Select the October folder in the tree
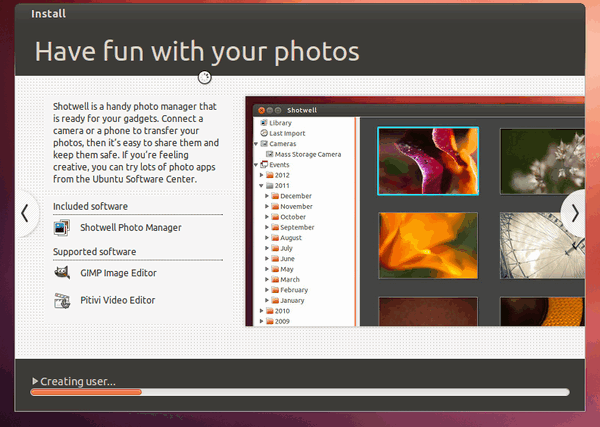Image resolution: width=600 pixels, height=427 pixels. (293, 217)
